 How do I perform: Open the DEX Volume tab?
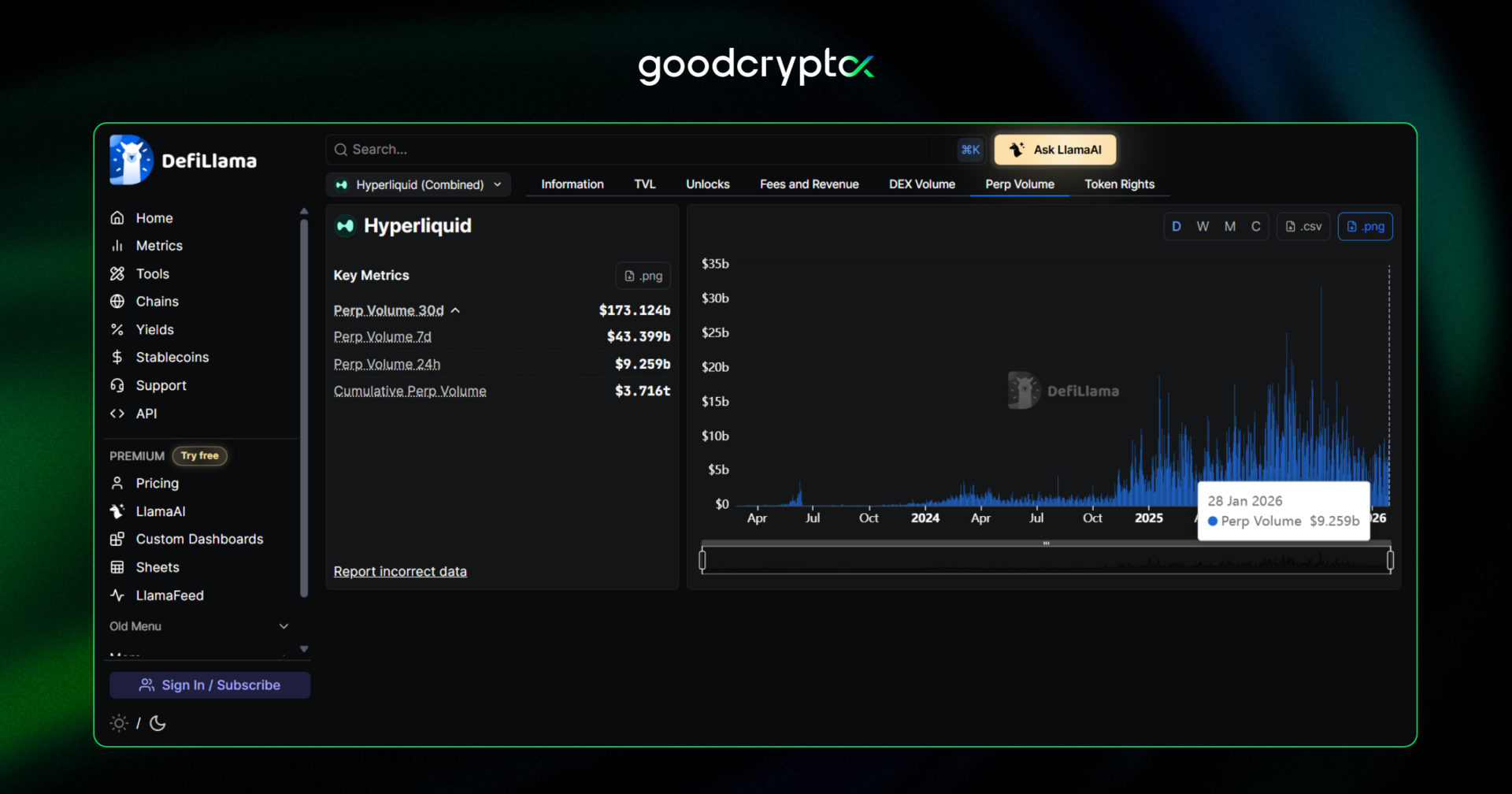(x=921, y=184)
